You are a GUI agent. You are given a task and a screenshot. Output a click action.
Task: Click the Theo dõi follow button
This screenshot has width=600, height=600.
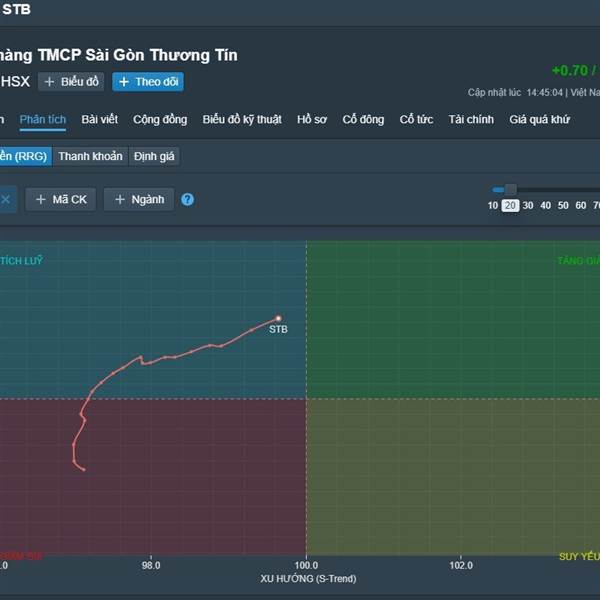pos(148,82)
